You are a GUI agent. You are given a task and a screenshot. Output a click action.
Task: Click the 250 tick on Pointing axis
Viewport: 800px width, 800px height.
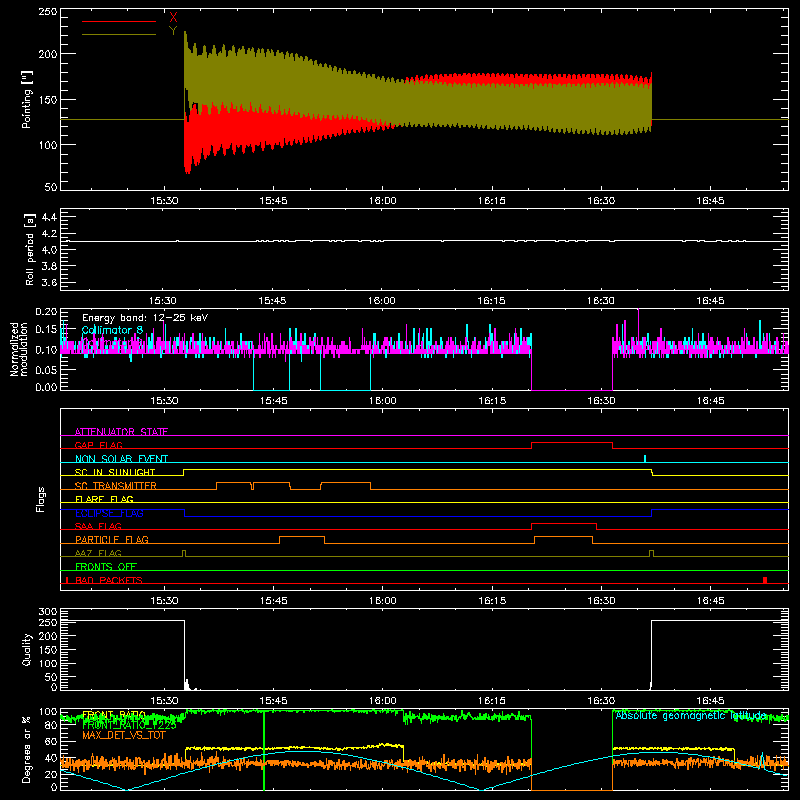click(x=47, y=12)
